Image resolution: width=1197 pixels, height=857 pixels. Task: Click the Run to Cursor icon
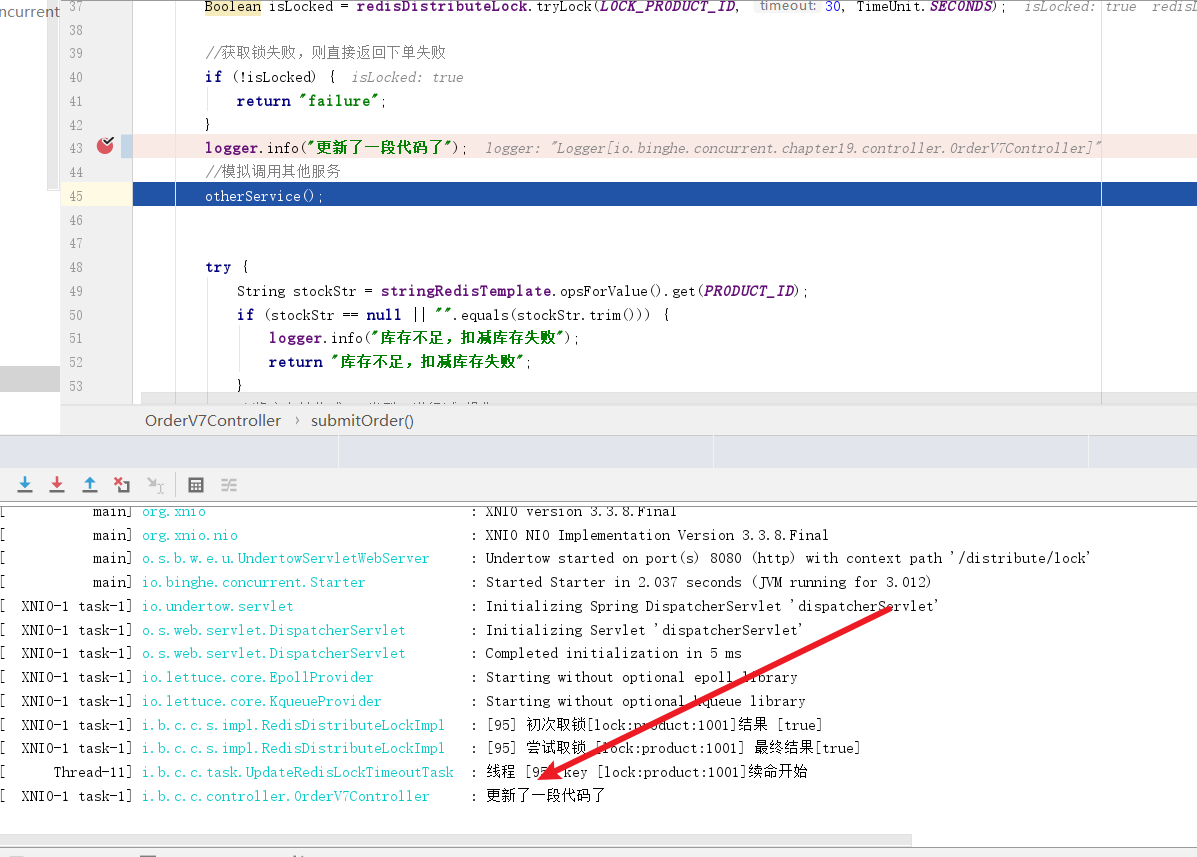tap(155, 485)
